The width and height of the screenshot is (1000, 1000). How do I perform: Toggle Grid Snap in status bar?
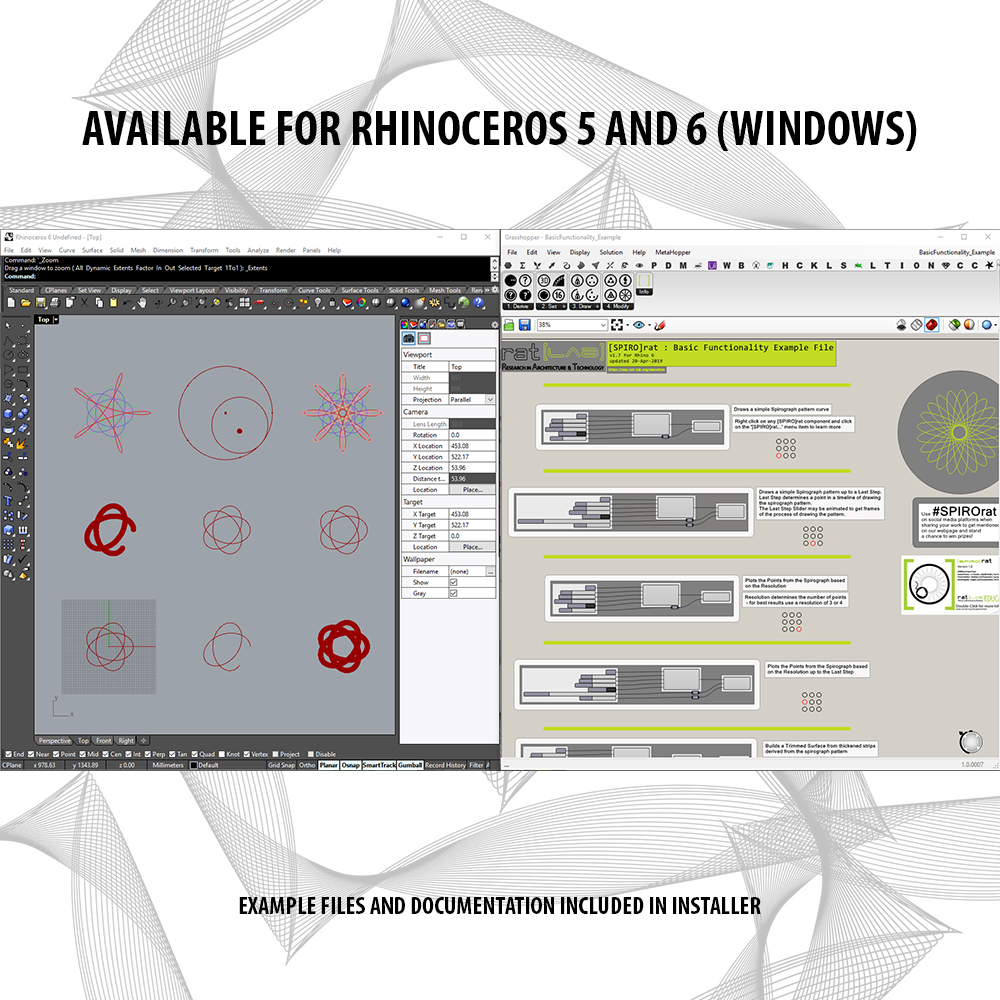pyautogui.click(x=281, y=765)
